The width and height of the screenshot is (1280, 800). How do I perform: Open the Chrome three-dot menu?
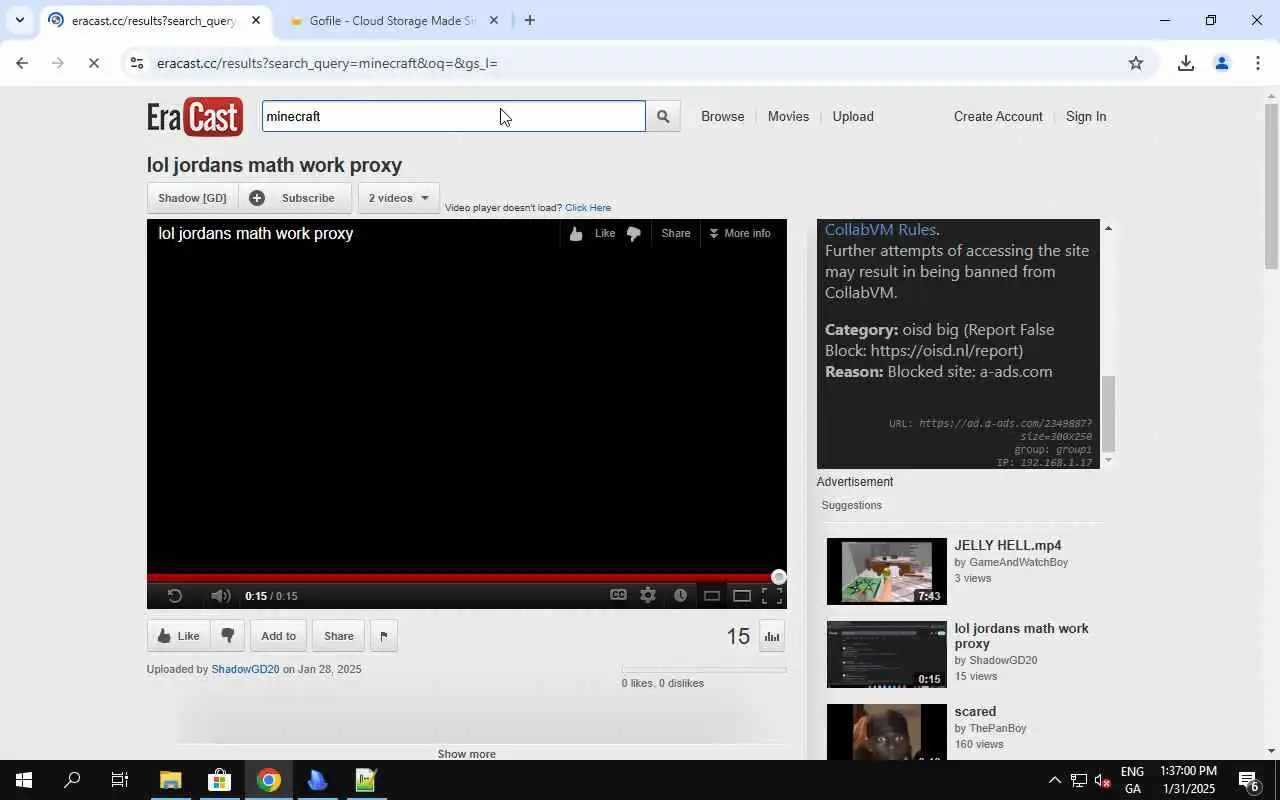(x=1258, y=63)
